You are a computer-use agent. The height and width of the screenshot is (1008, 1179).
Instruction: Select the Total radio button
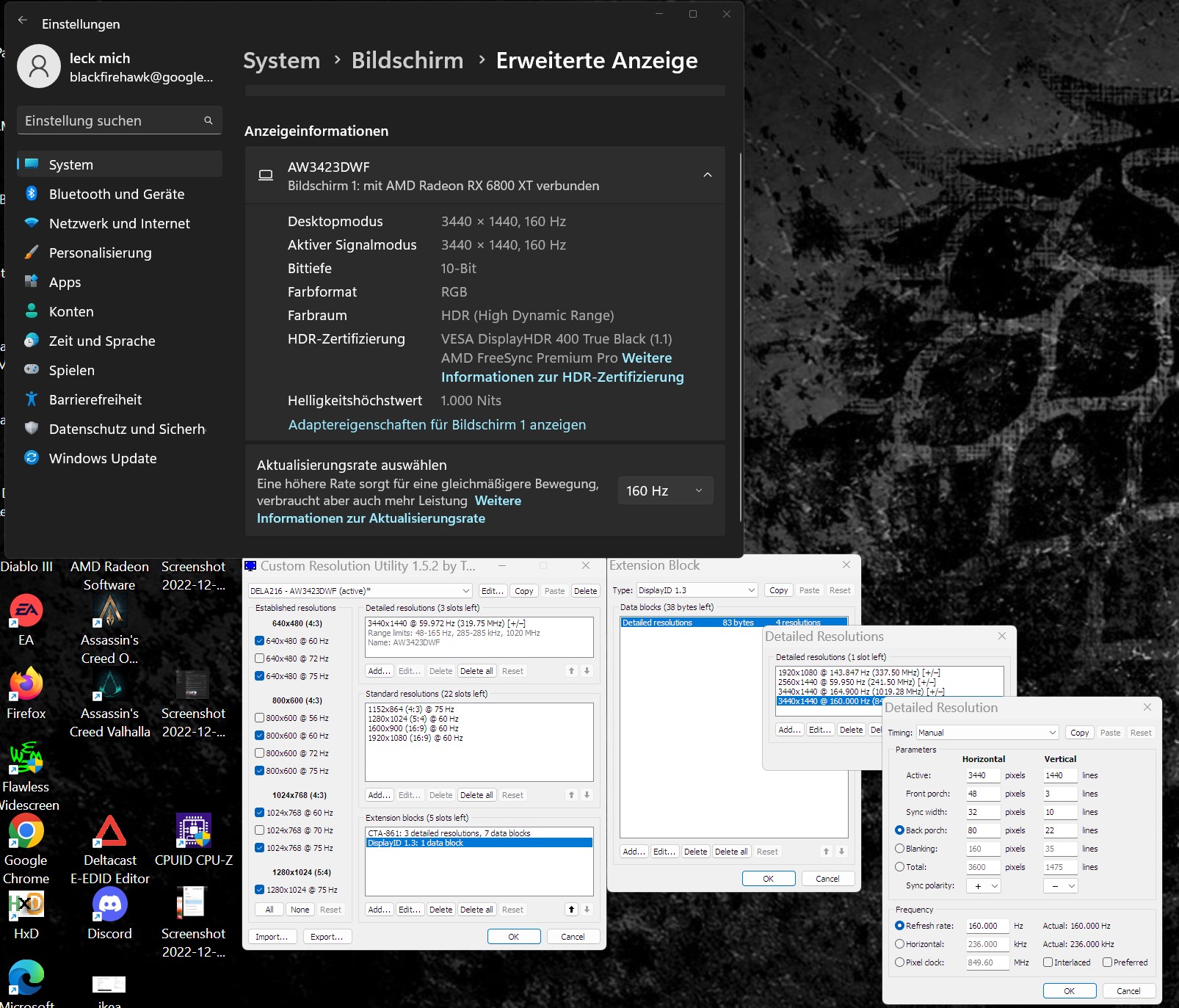(x=899, y=867)
